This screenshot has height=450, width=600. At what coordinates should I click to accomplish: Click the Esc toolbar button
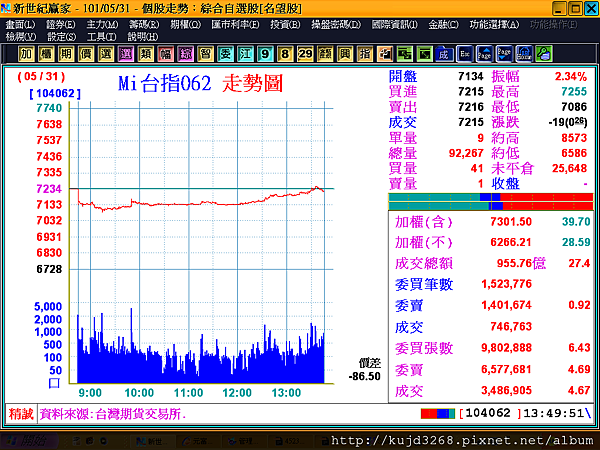pyautogui.click(x=465, y=54)
